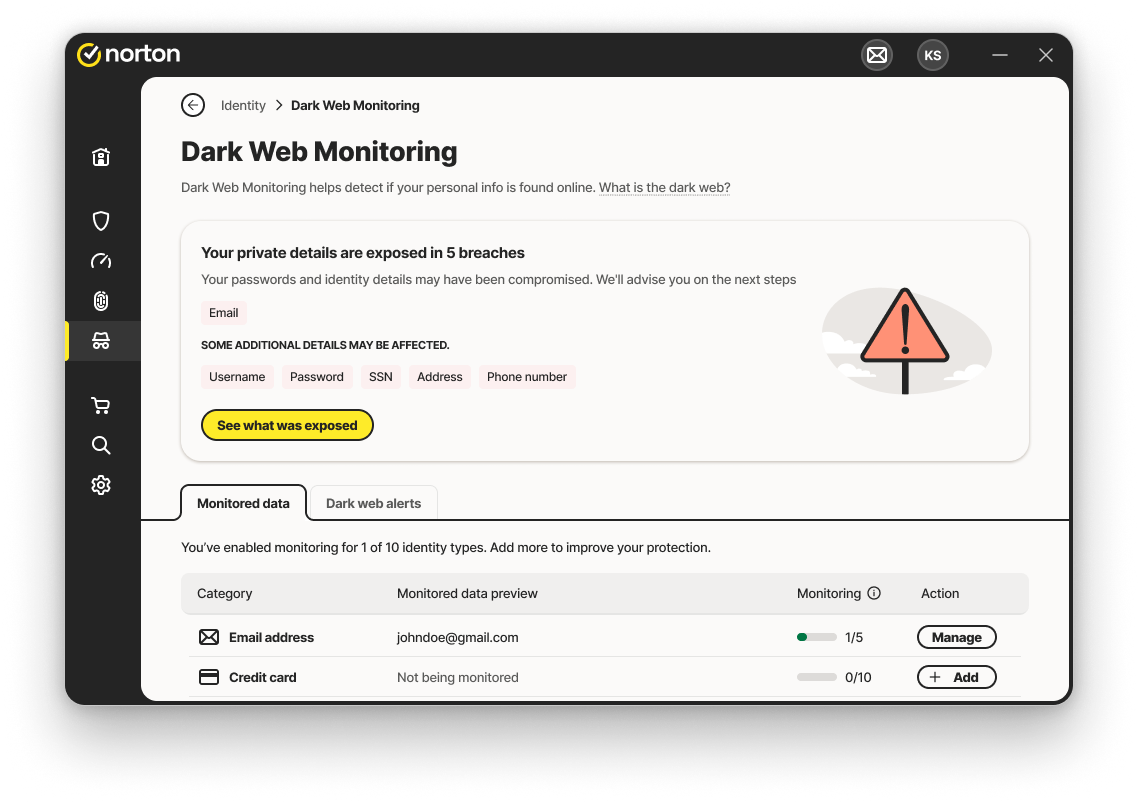
Task: Click the Credit card icon in the table
Action: [x=209, y=677]
